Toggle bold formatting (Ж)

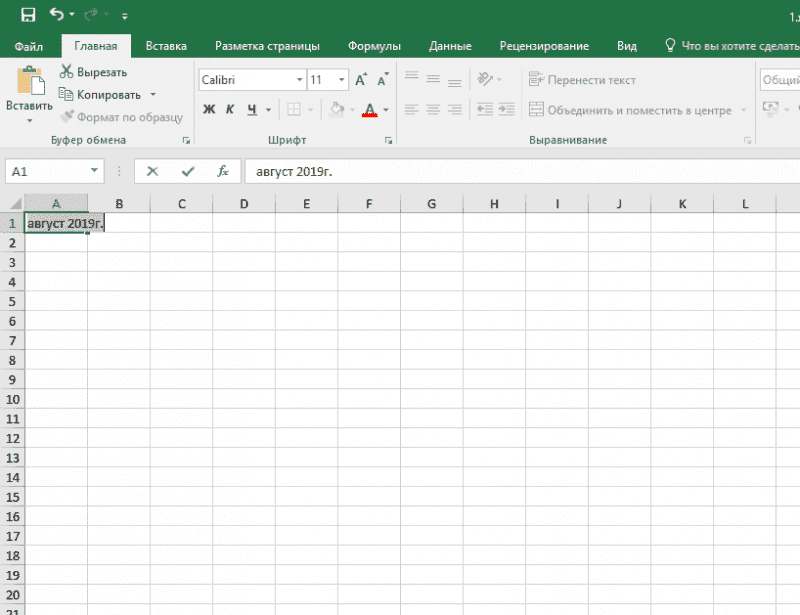pyautogui.click(x=209, y=110)
